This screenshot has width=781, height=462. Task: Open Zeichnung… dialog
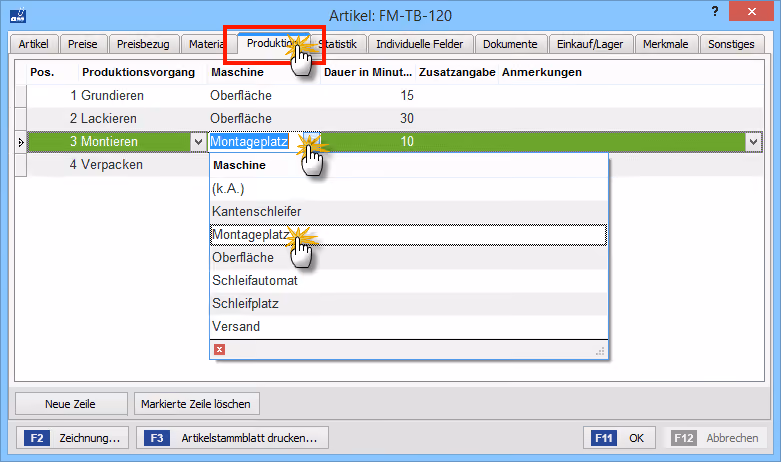pyautogui.click(x=73, y=438)
